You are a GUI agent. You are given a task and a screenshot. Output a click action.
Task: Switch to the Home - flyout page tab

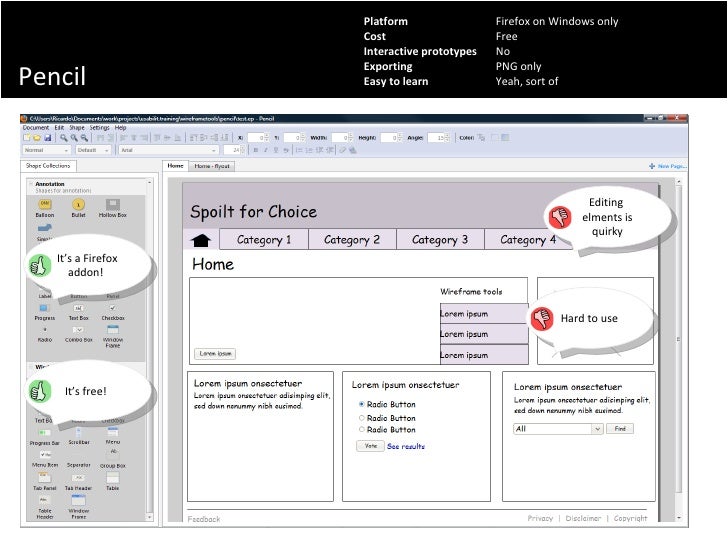tap(212, 166)
